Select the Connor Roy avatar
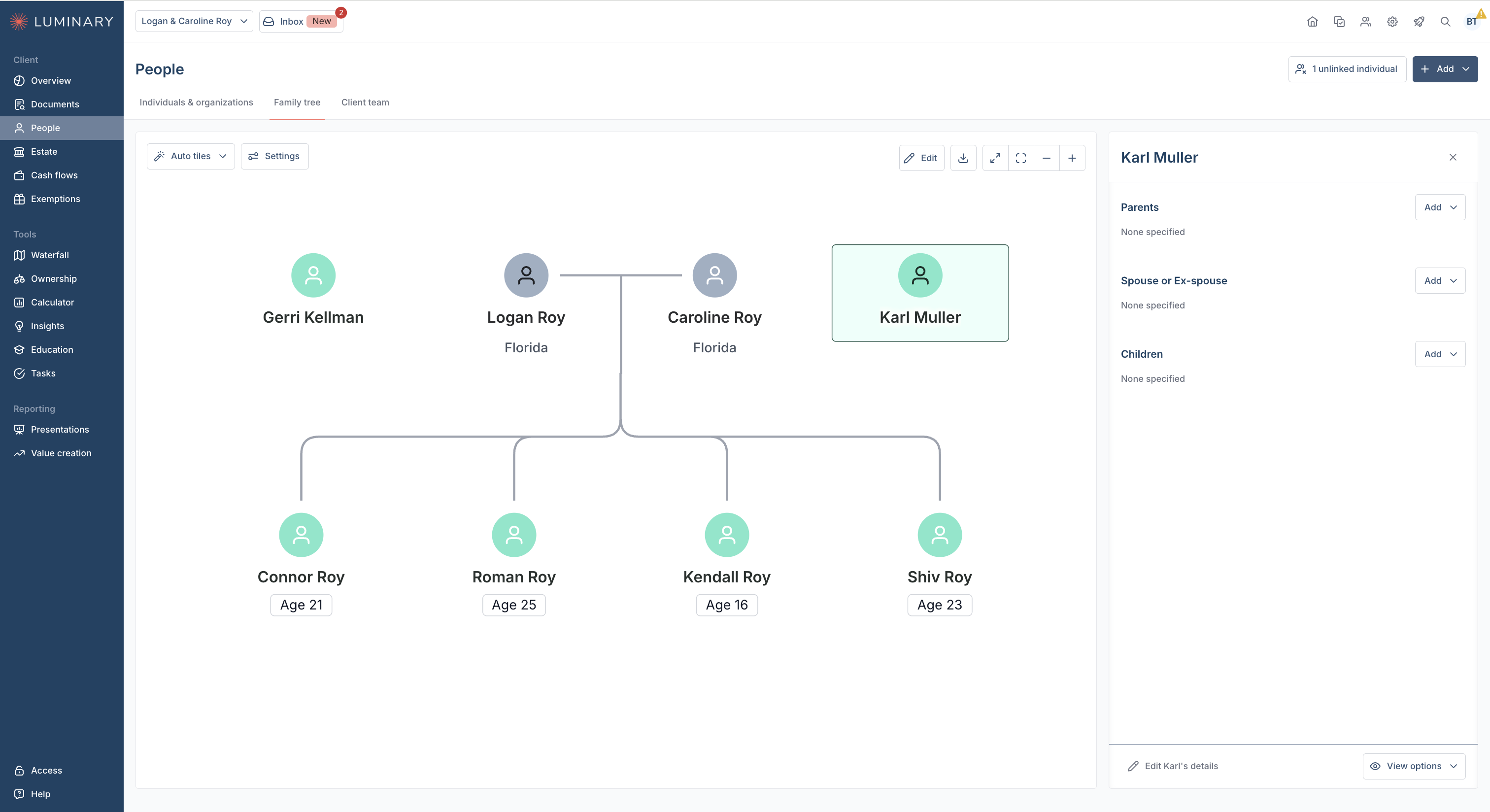Screen dimensions: 1490x812 coord(301,535)
